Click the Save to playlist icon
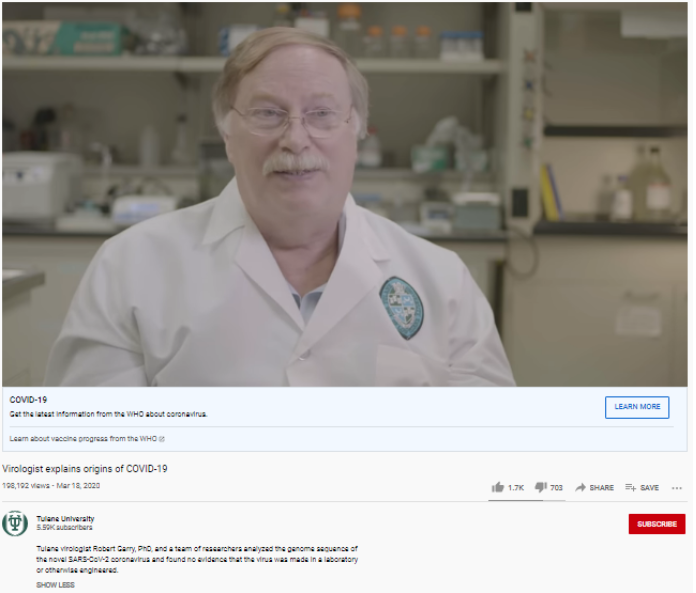 [631, 488]
